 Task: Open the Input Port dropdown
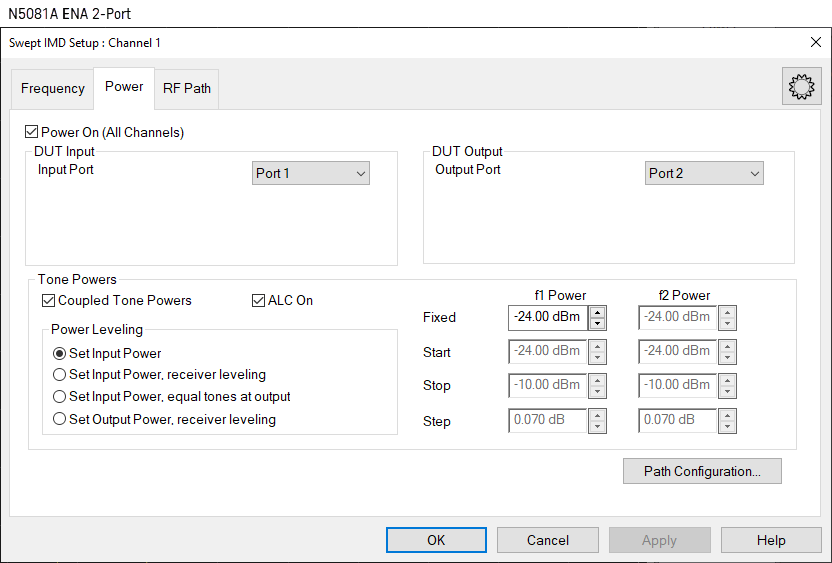coord(310,174)
